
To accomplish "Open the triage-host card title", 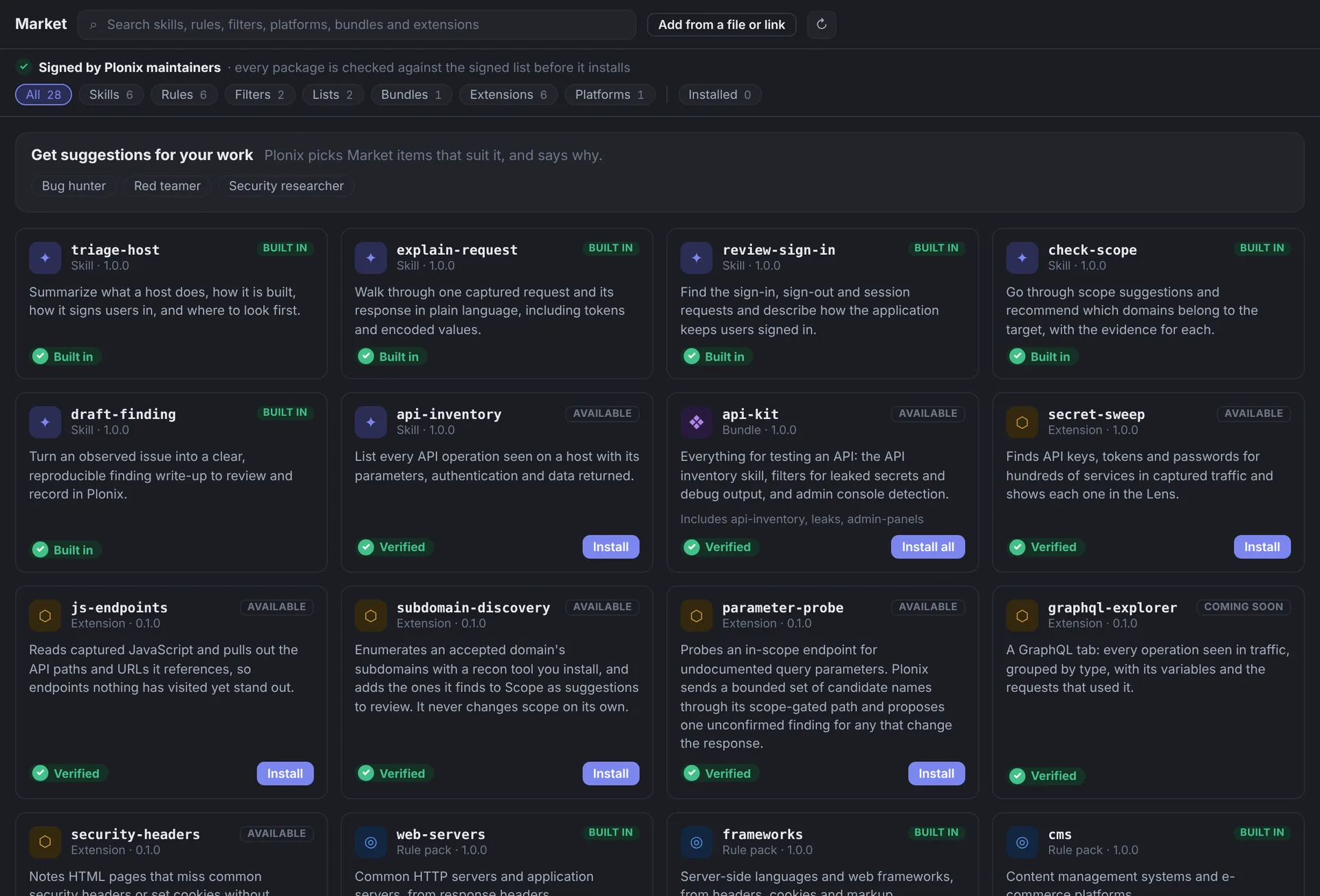I will tap(115, 250).
